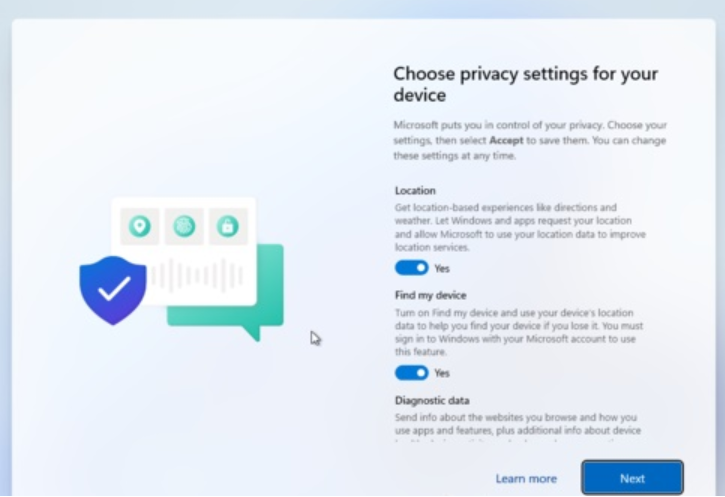Click the gray waveform bars in the illustration
The height and width of the screenshot is (497, 725).
(198, 273)
